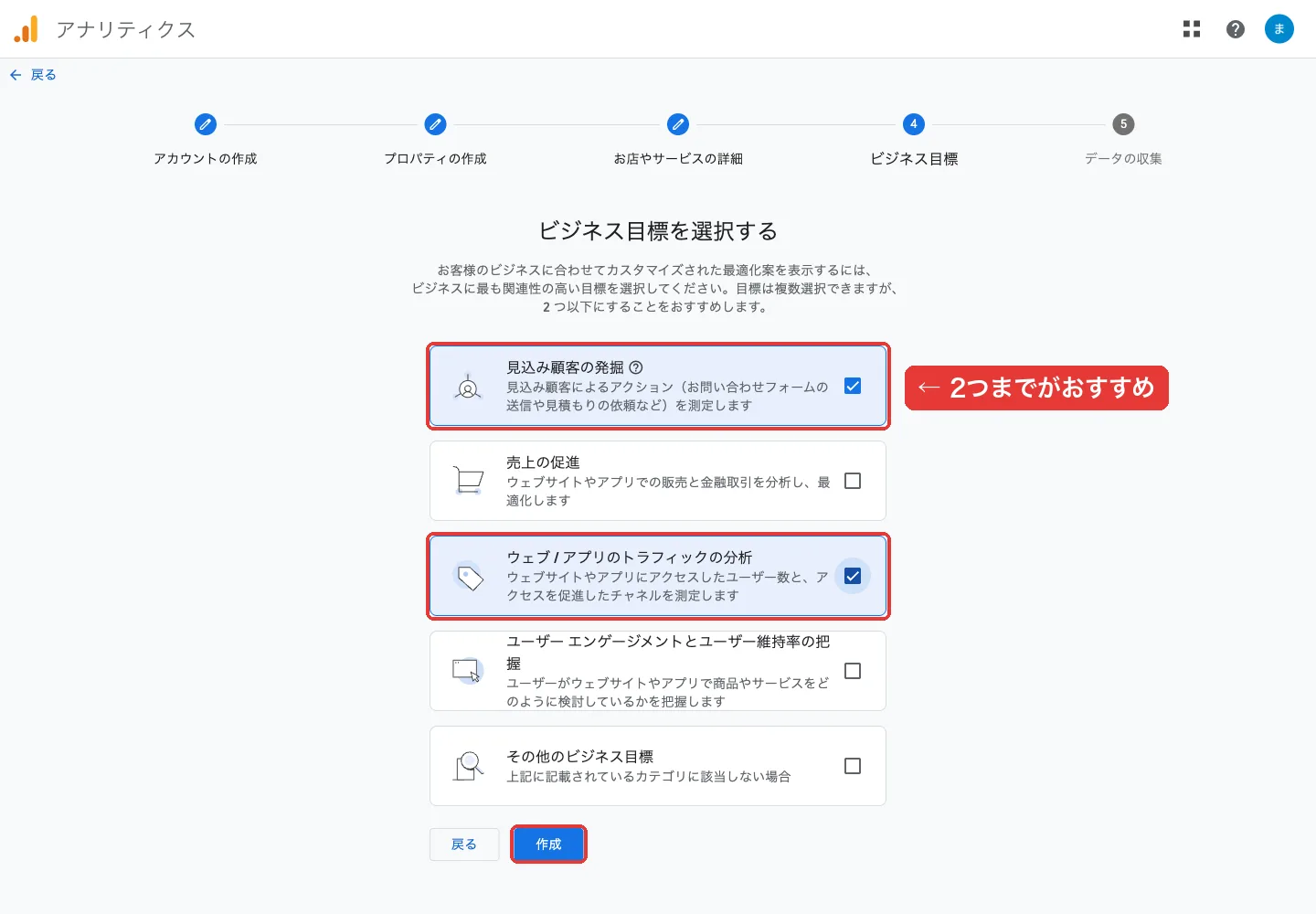Click the アナリティクス product name

pyautogui.click(x=126, y=30)
